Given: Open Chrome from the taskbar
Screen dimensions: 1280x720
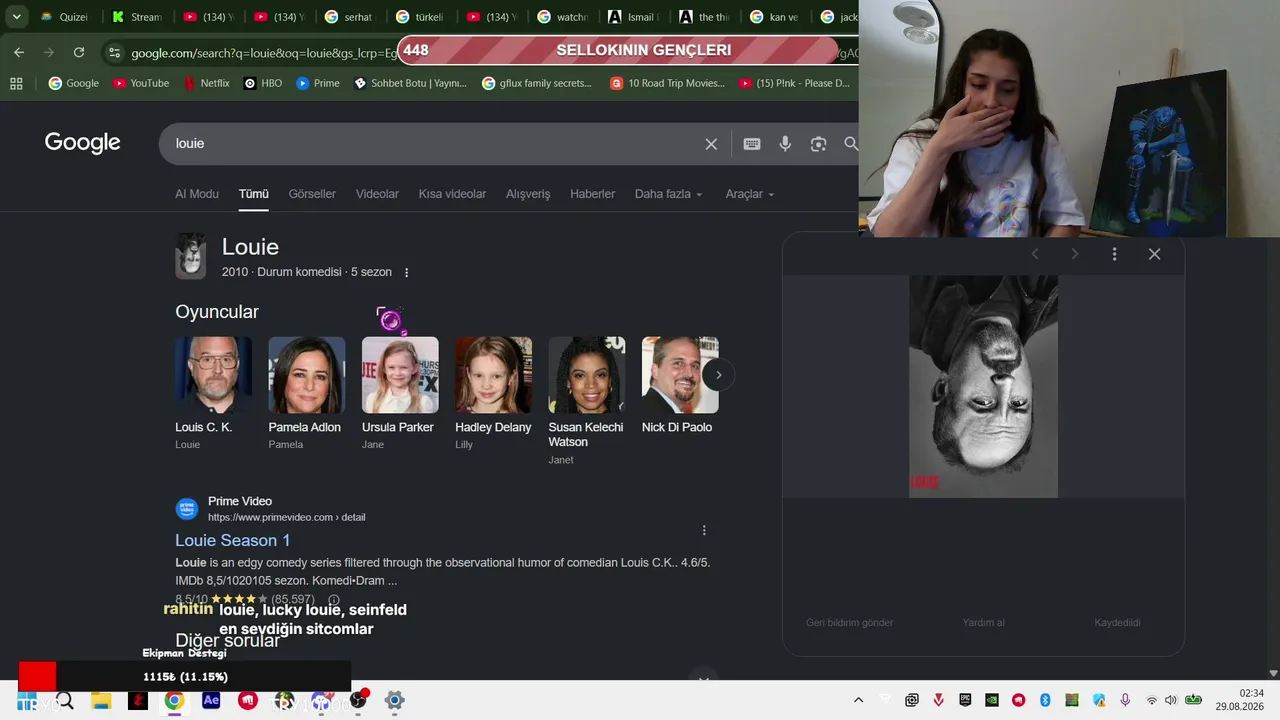Looking at the screenshot, I should pyautogui.click(x=174, y=700).
